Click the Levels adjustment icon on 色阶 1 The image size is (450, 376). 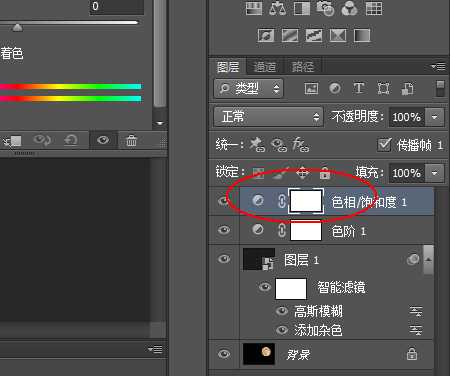(x=258, y=230)
